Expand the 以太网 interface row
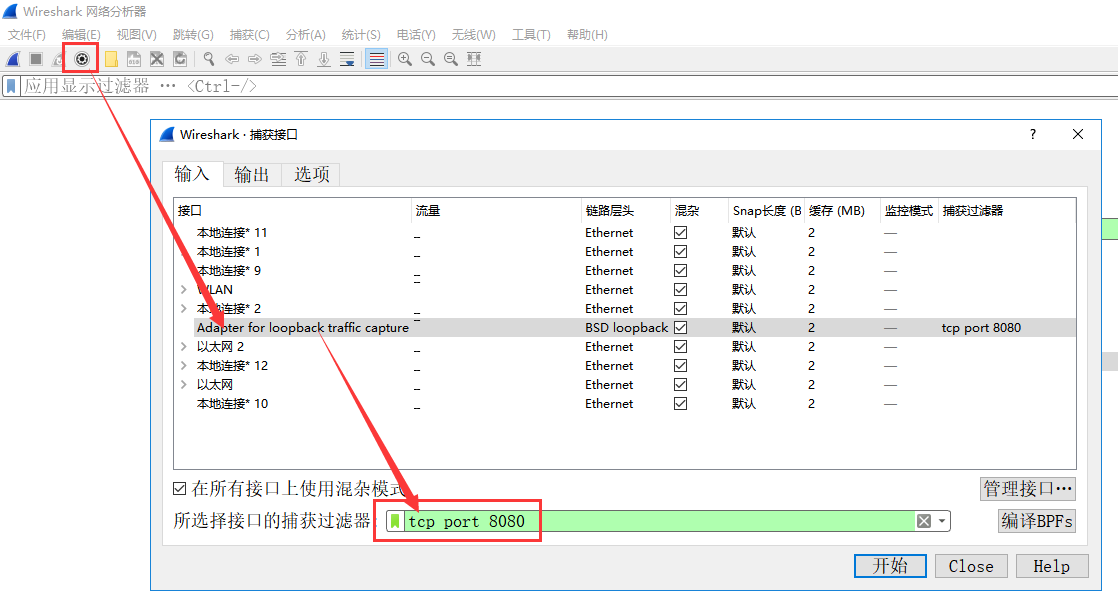This screenshot has width=1118, height=611. point(184,384)
